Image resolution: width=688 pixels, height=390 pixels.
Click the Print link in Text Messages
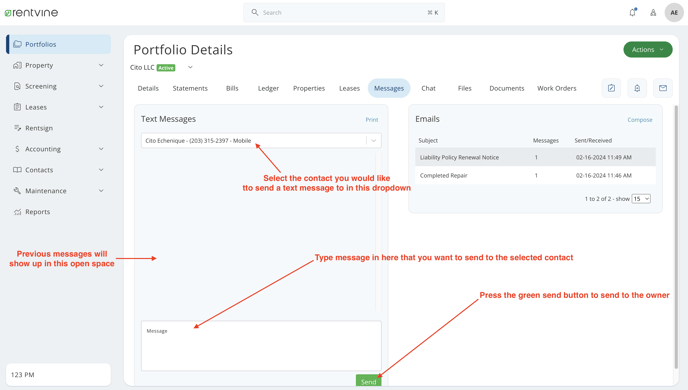click(x=372, y=119)
